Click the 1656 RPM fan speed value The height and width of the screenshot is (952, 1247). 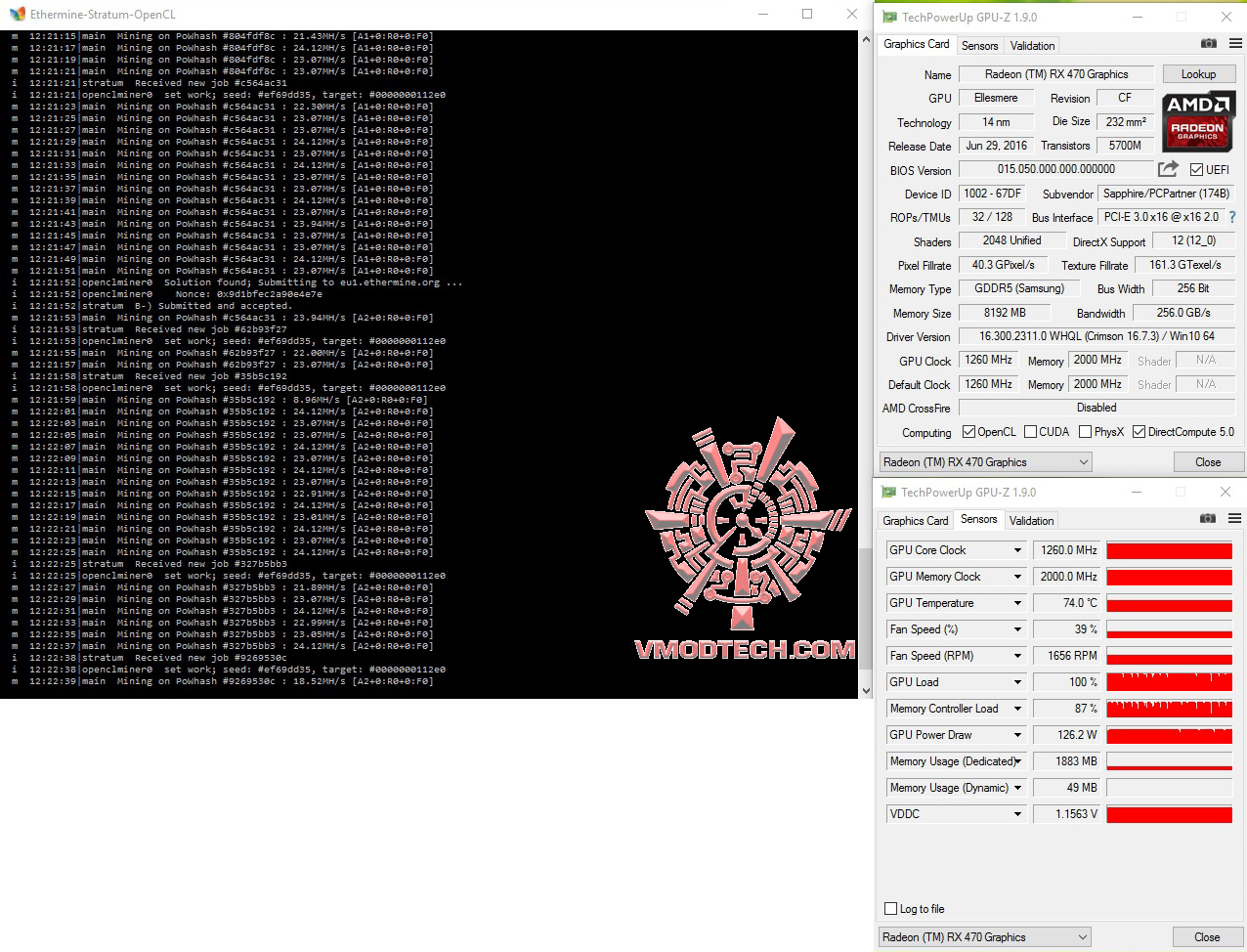pyautogui.click(x=1067, y=656)
